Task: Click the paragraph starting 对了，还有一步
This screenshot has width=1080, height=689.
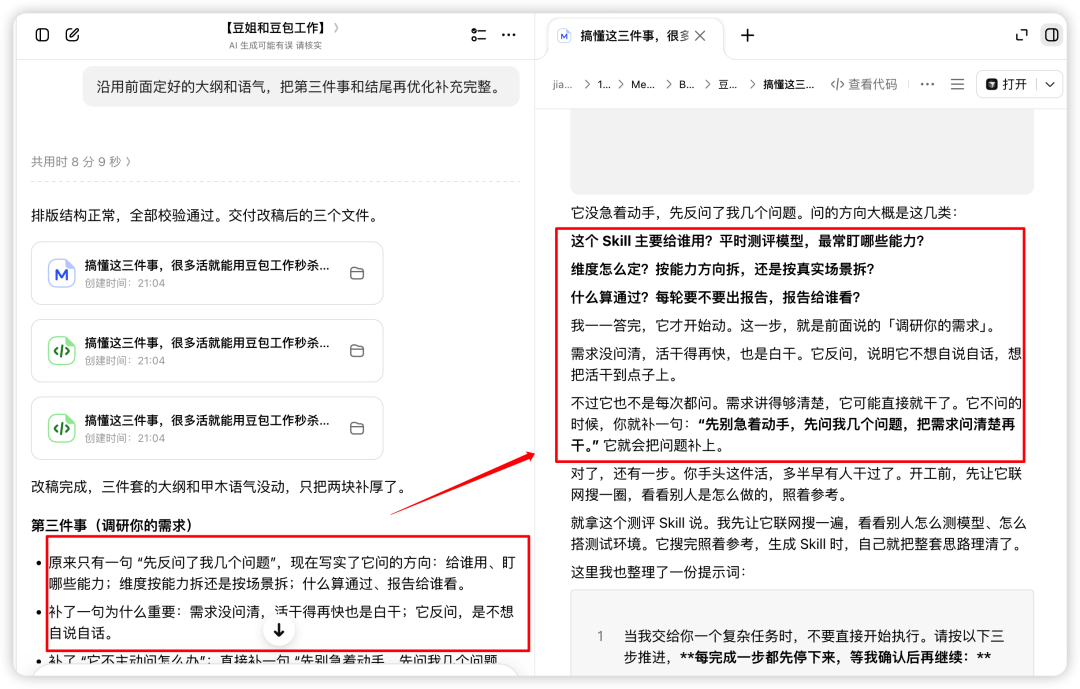Action: [797, 484]
